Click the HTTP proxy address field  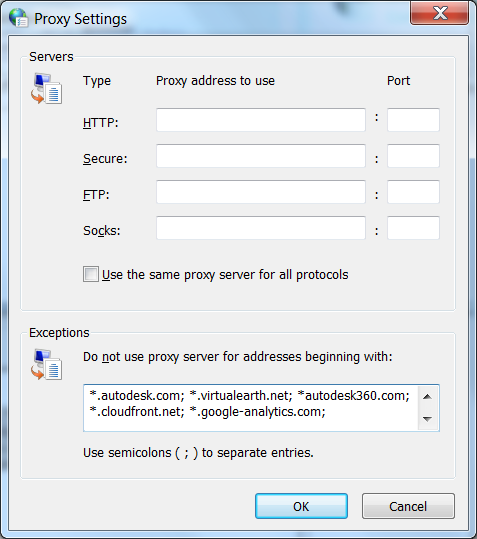click(261, 120)
